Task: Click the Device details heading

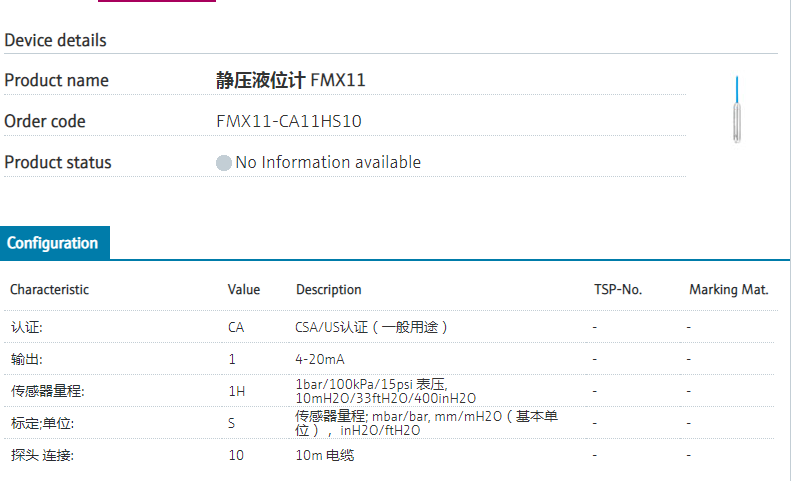Action: [x=56, y=41]
